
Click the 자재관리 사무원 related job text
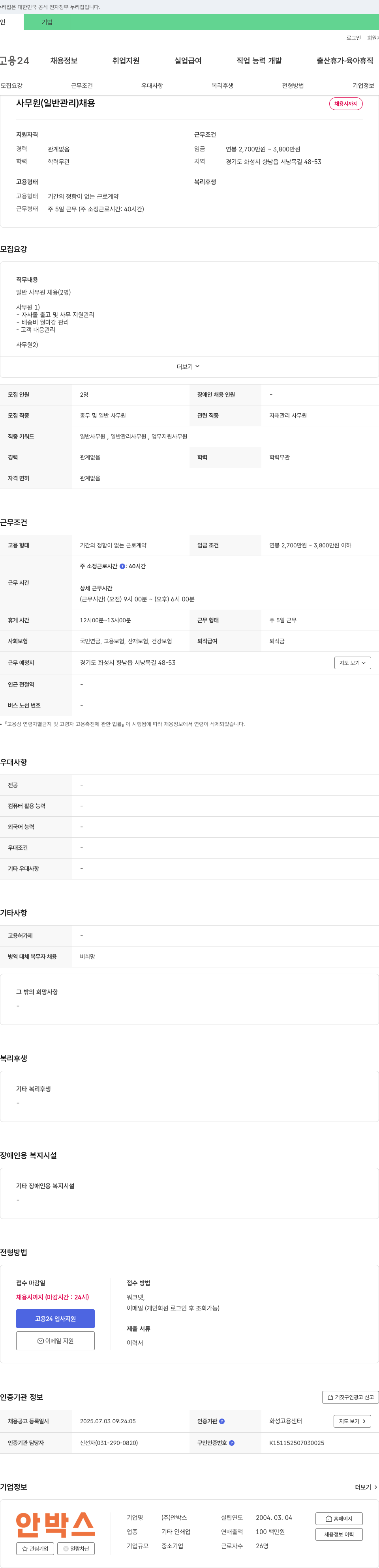point(288,416)
